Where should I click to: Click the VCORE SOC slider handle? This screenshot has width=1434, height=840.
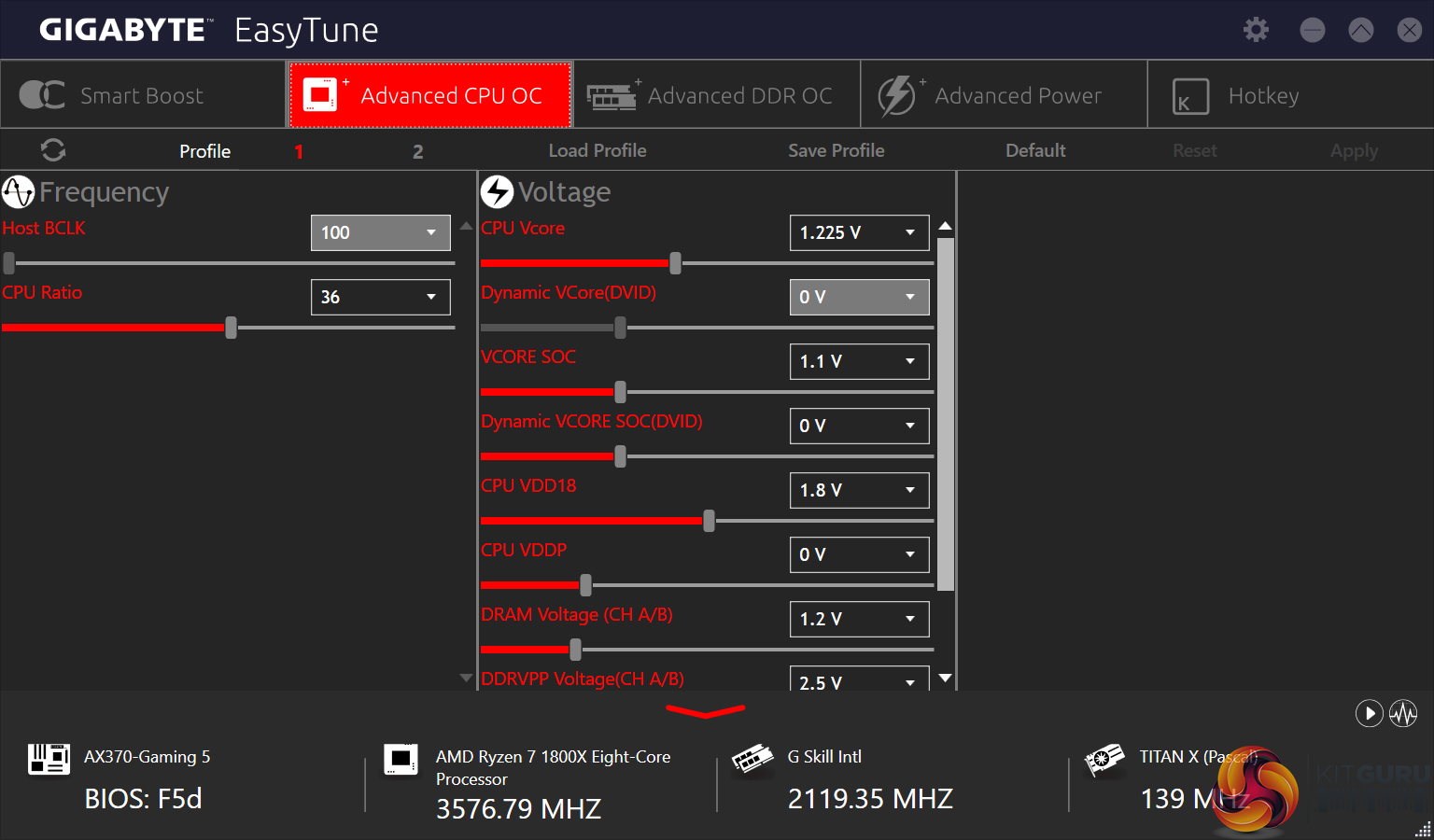620,392
